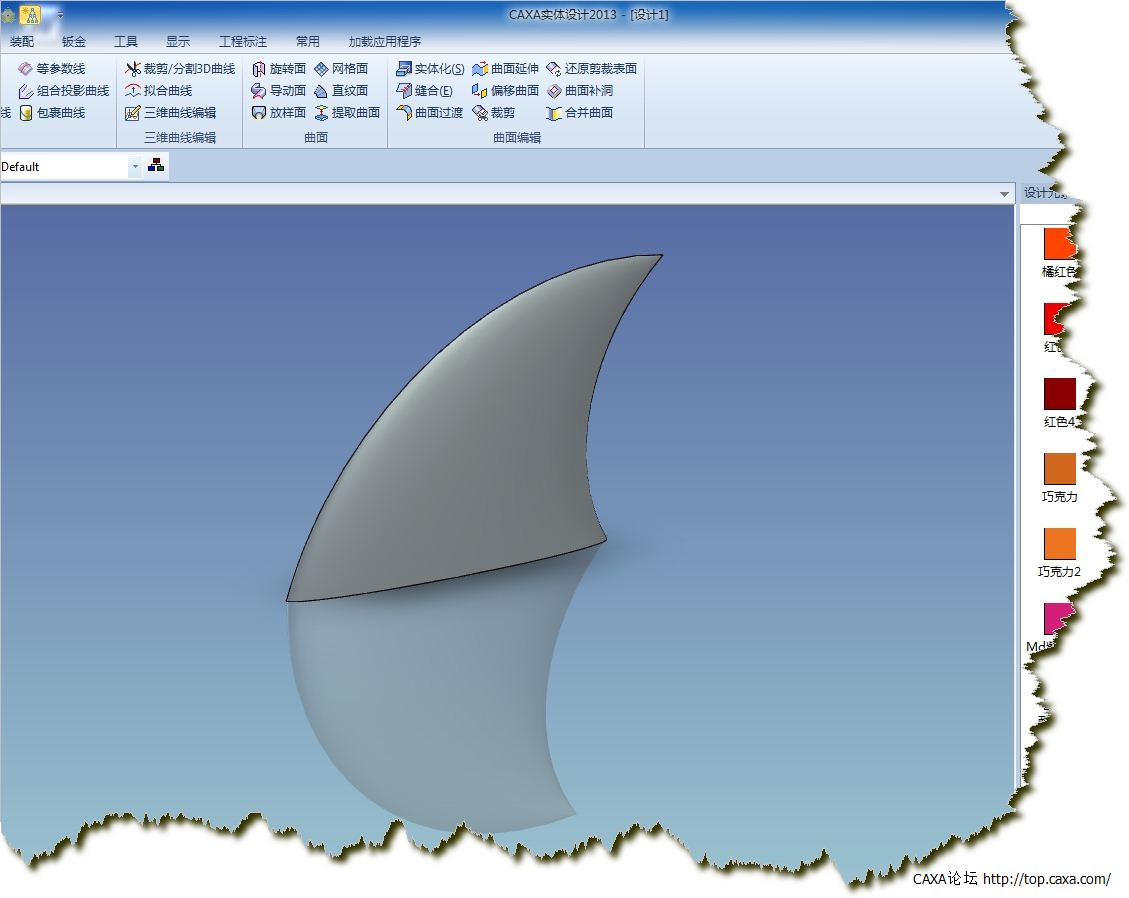
Task: Select the 网格面 mesh surface tool
Action: point(341,69)
